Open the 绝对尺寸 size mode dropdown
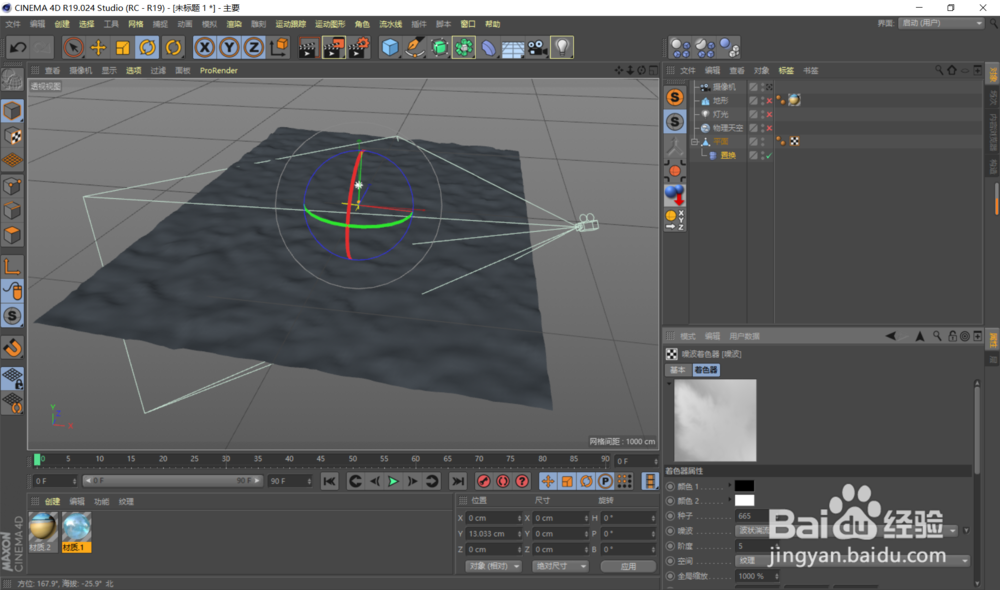This screenshot has height=590, width=1000. 559,566
